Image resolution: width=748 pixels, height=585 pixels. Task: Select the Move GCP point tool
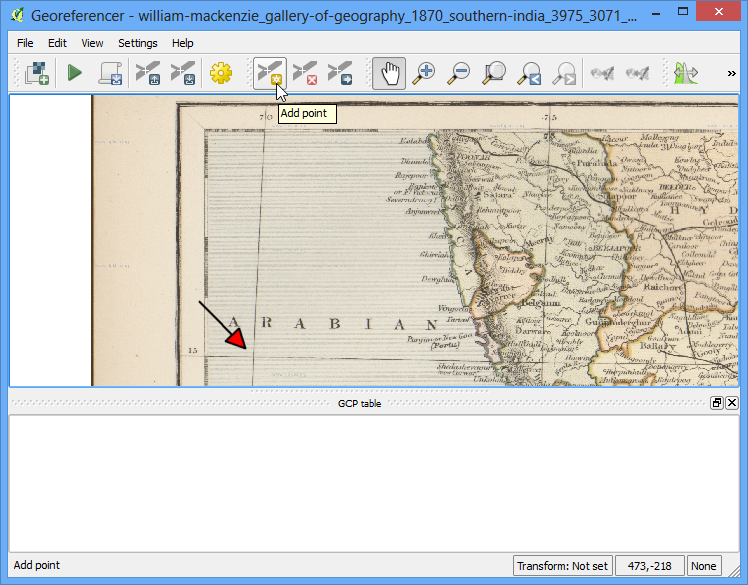click(x=340, y=73)
